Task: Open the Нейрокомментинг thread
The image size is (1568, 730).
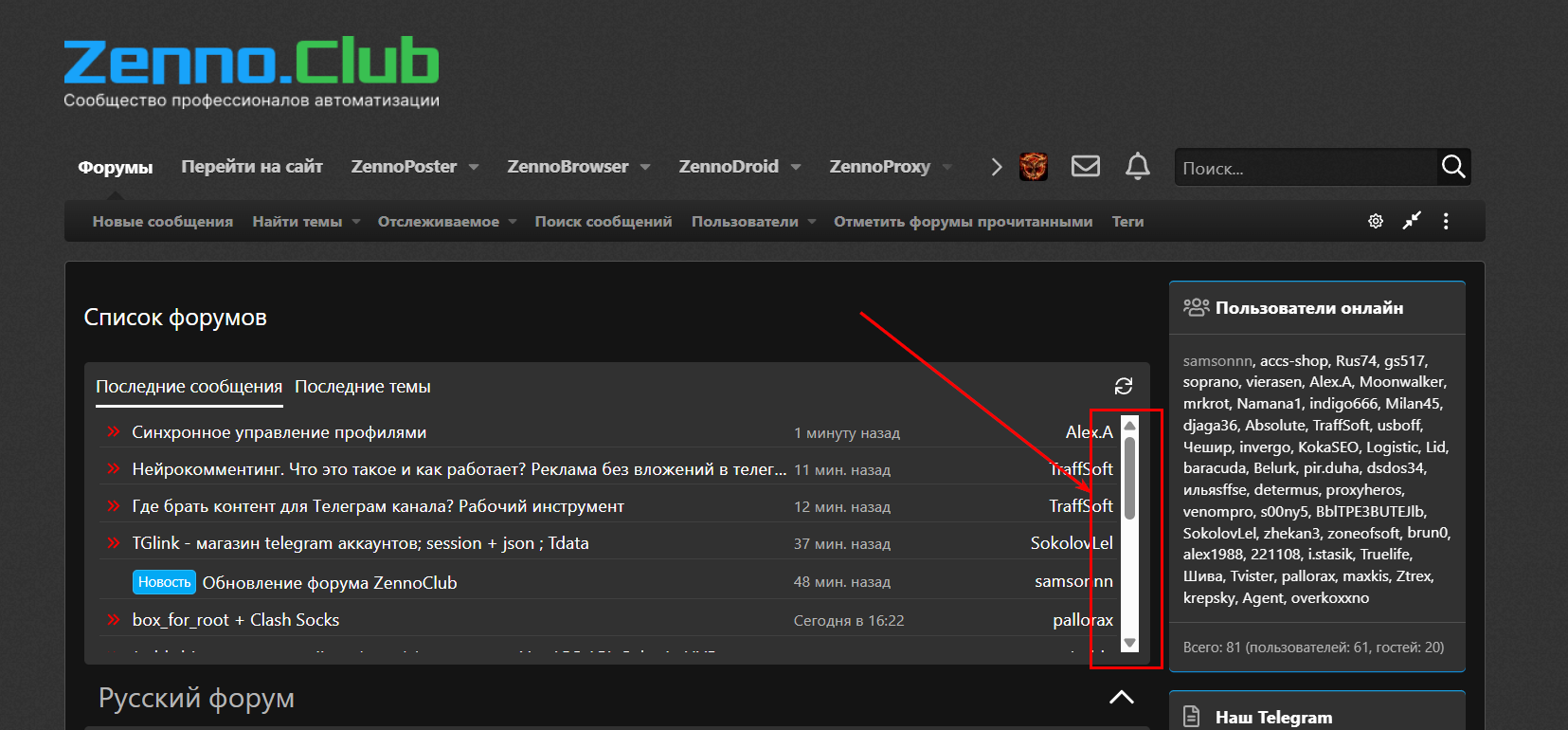Action: [x=460, y=469]
